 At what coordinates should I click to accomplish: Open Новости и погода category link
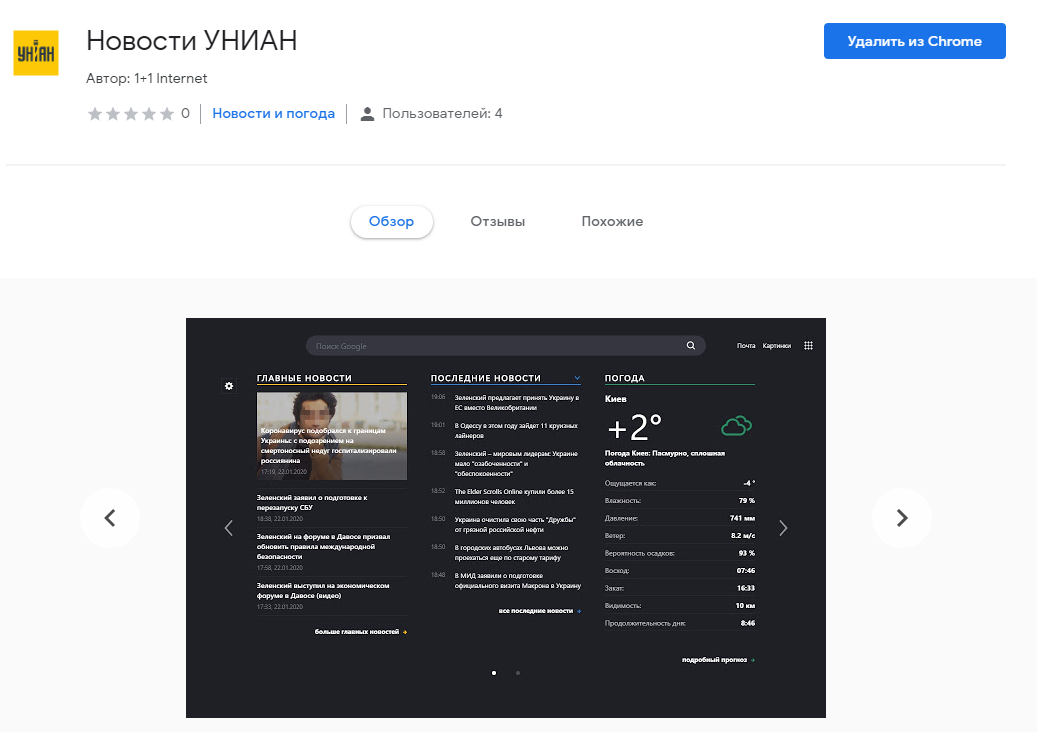[274, 114]
